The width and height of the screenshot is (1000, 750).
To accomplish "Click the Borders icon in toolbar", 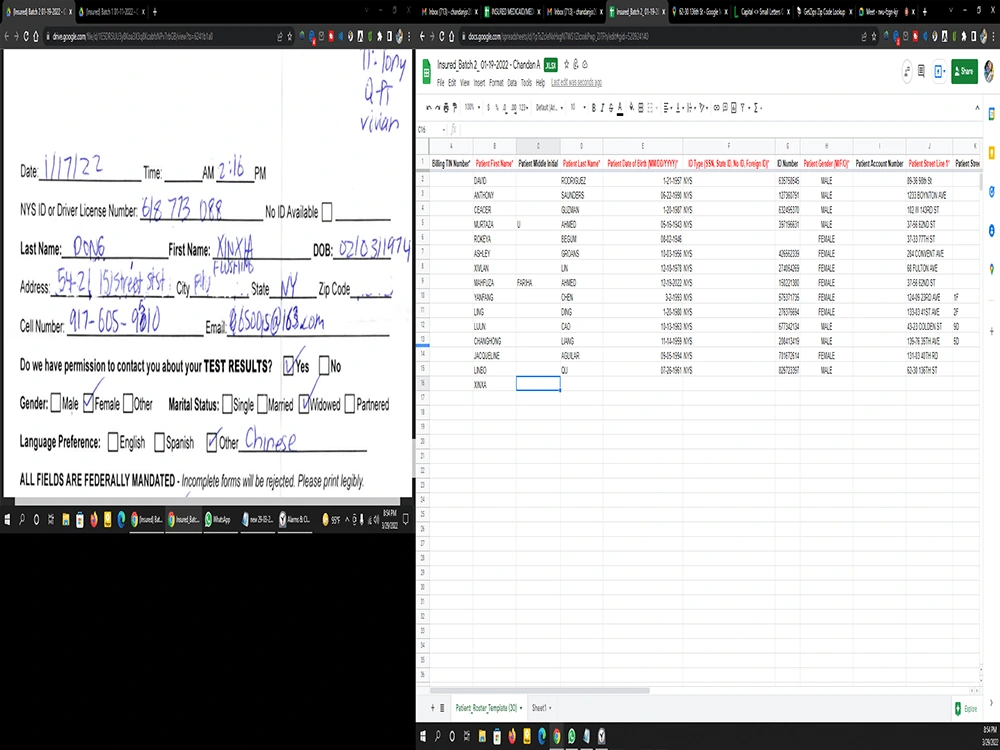I will [x=641, y=108].
